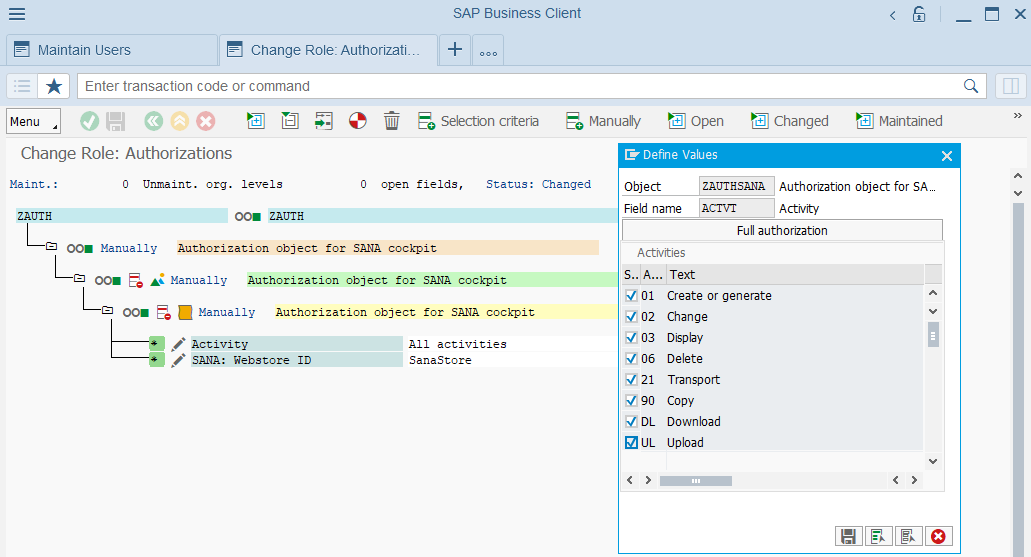The width and height of the screenshot is (1031, 557).
Task: Collapse the orange Authorization object folder node
Action: pos(51,246)
